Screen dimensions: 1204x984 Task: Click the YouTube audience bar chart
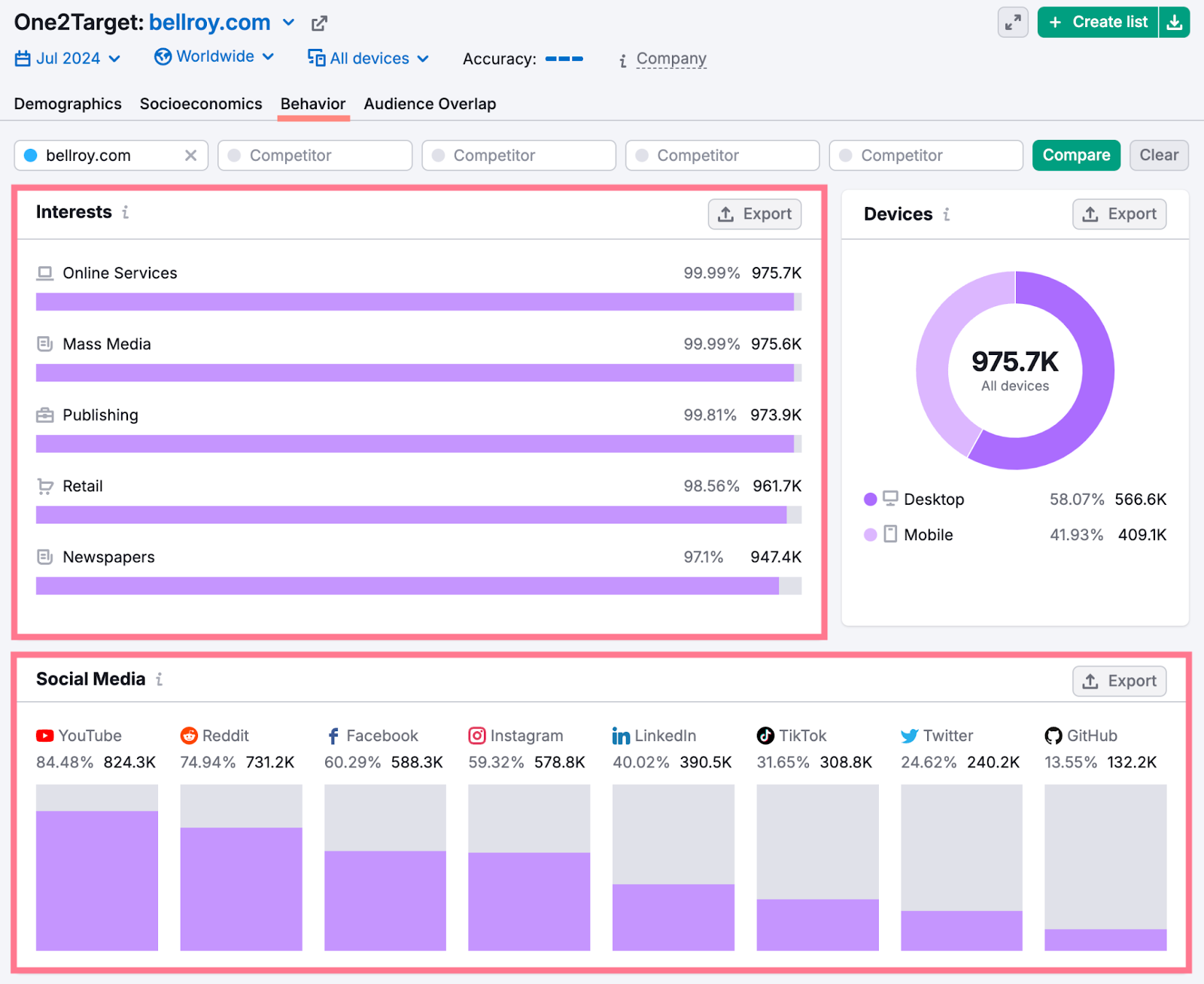coord(97,867)
